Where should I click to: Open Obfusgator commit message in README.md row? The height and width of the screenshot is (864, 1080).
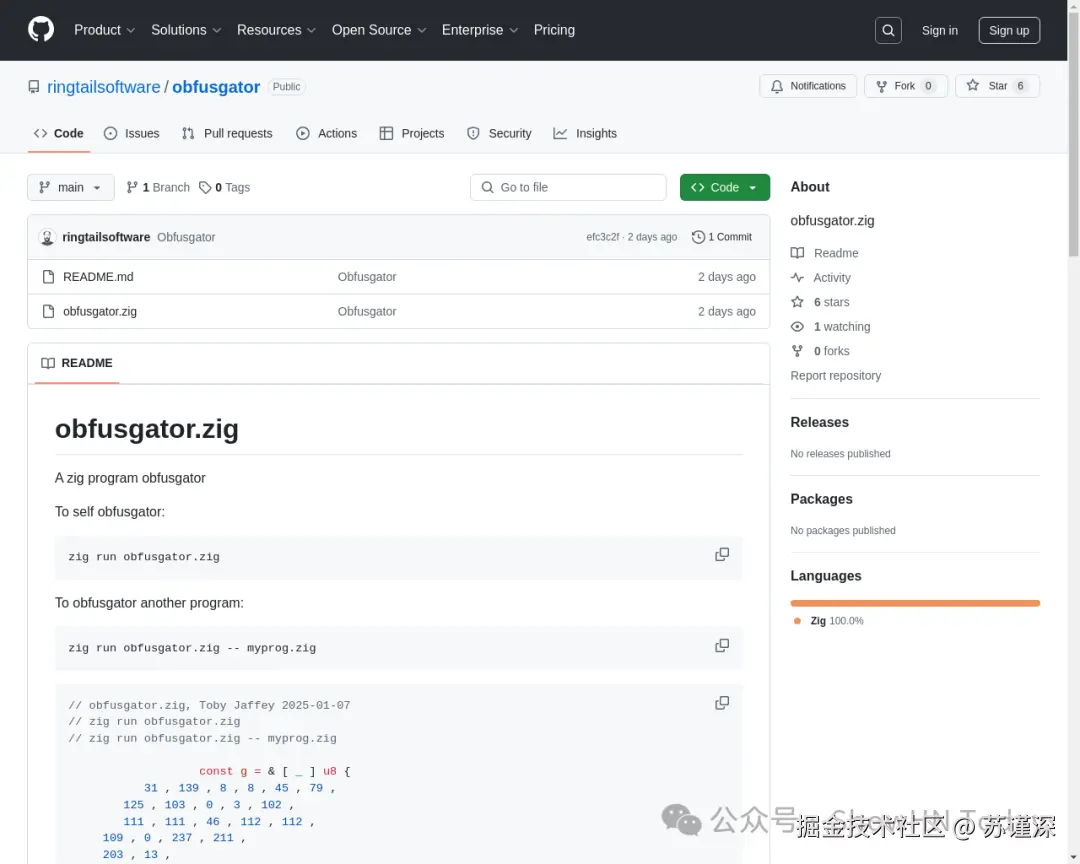point(367,277)
